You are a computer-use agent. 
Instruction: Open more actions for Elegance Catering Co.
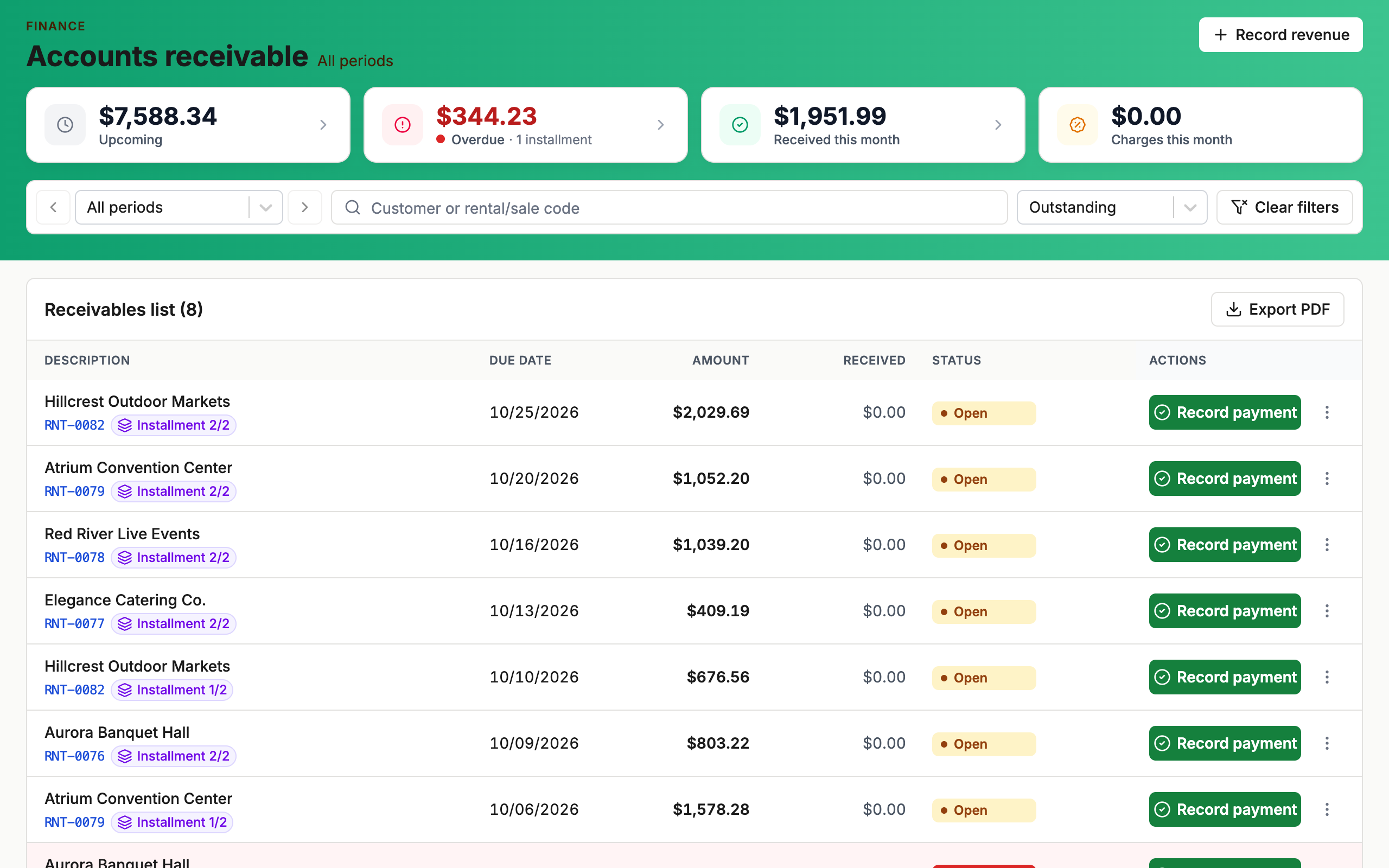(1327, 611)
